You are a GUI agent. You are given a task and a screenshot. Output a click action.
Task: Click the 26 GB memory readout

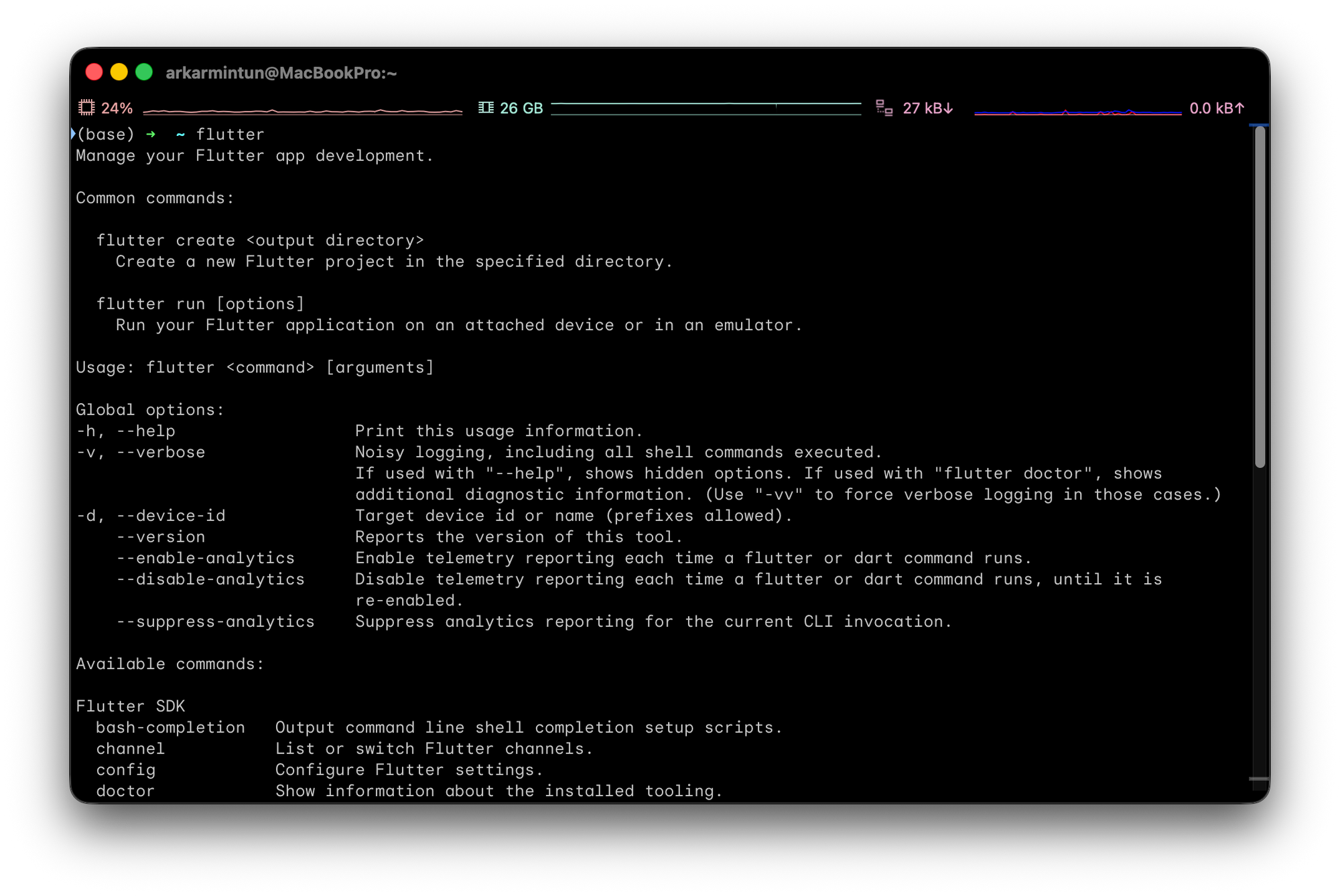pos(521,108)
